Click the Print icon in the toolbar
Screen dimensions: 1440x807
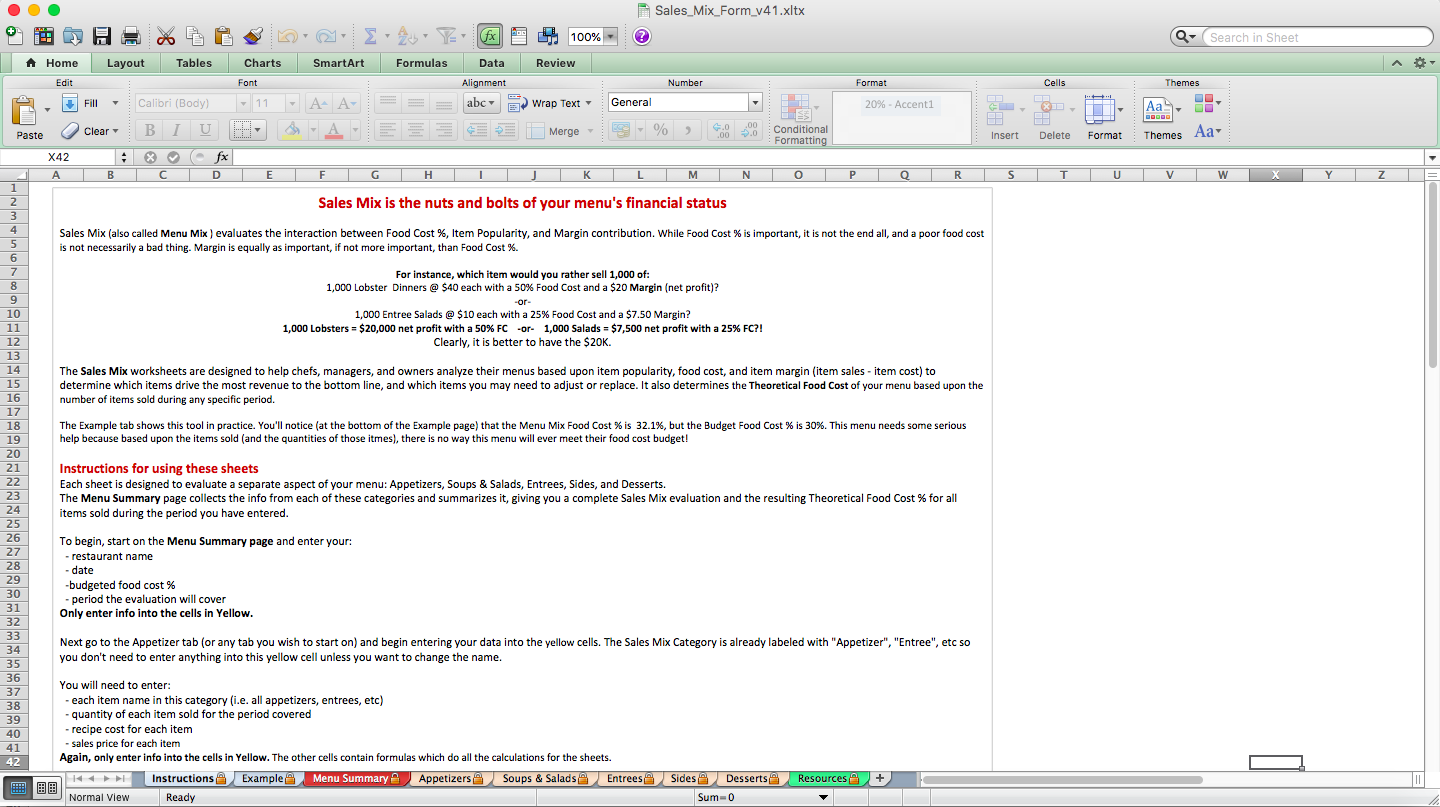(x=130, y=35)
